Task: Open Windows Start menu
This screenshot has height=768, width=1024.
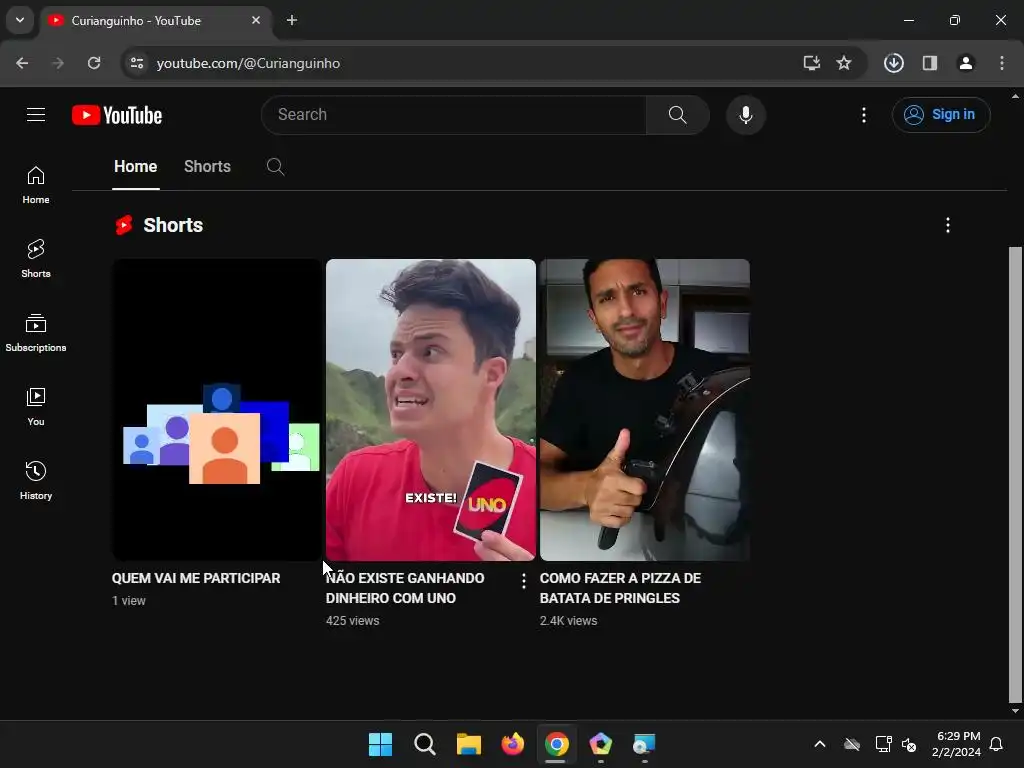Action: coord(380,744)
